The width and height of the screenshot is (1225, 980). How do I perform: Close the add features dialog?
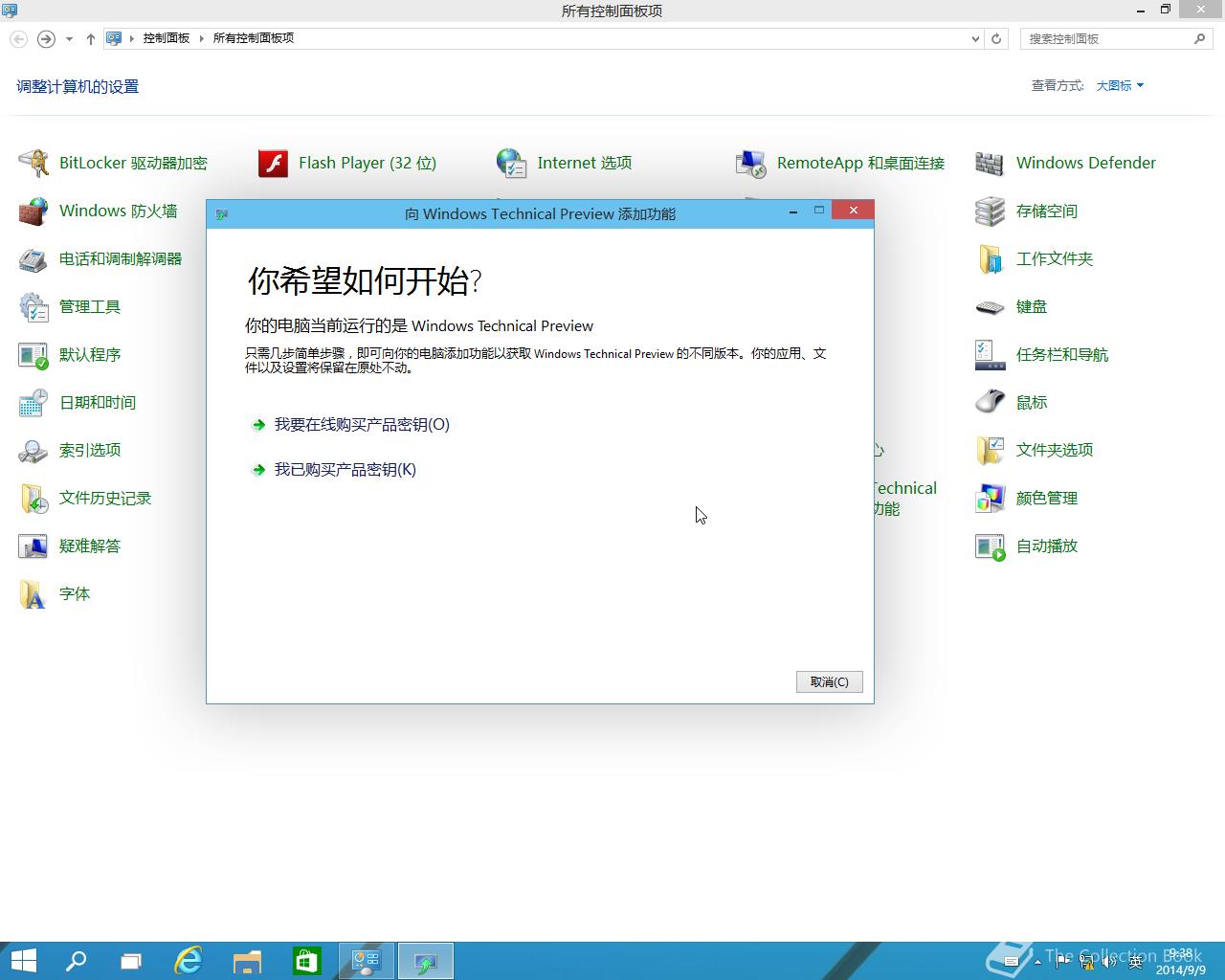[x=853, y=210]
